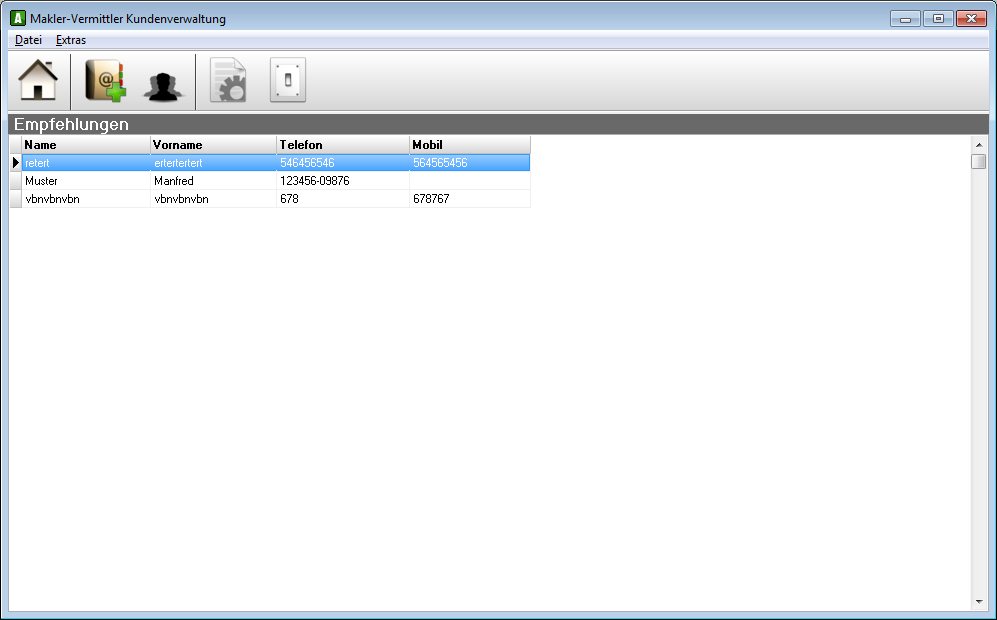This screenshot has height=620, width=997.
Task: Open the Extras menu
Action: pos(71,40)
